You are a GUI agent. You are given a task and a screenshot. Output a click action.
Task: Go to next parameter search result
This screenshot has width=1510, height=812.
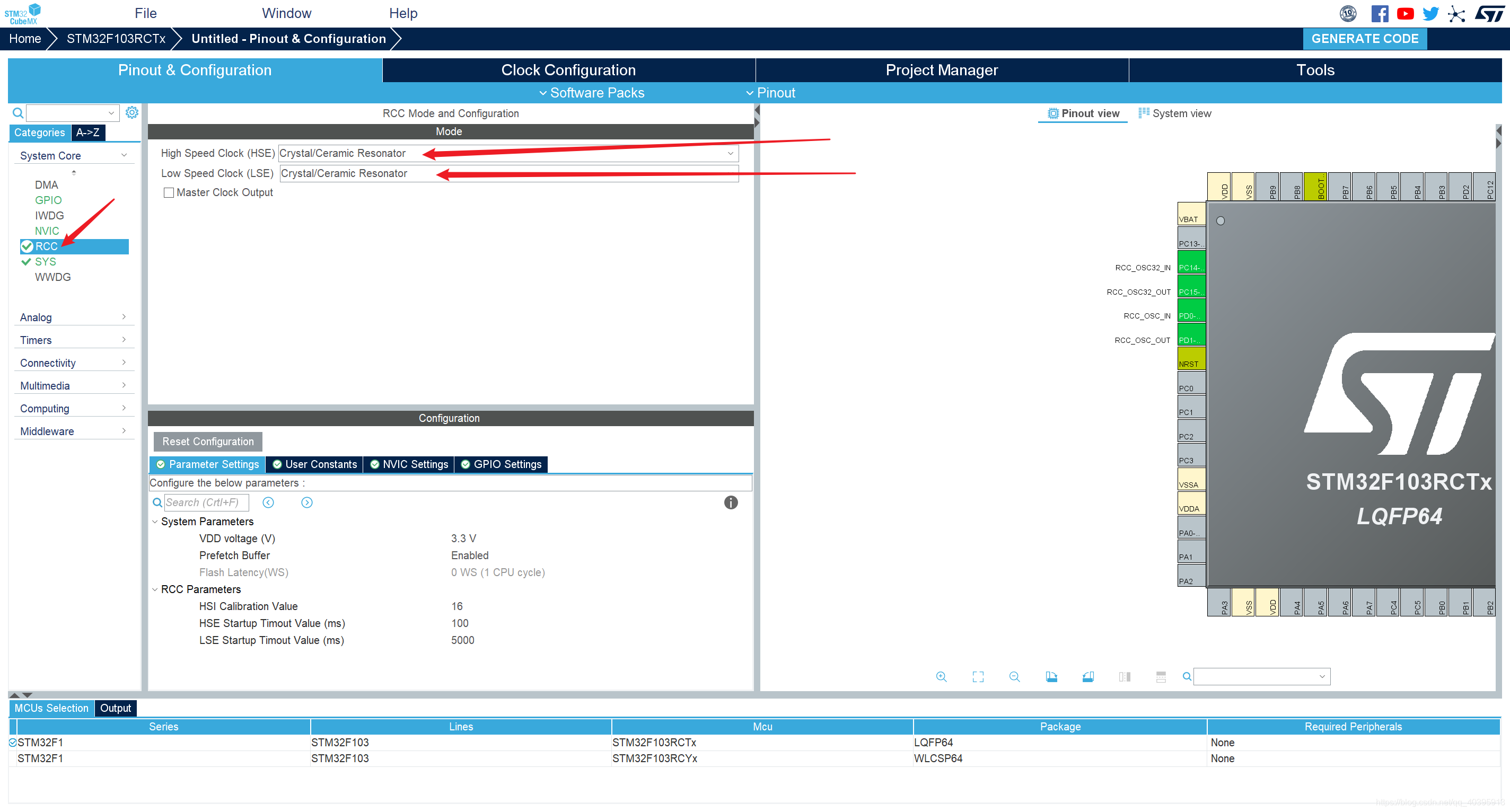[306, 502]
